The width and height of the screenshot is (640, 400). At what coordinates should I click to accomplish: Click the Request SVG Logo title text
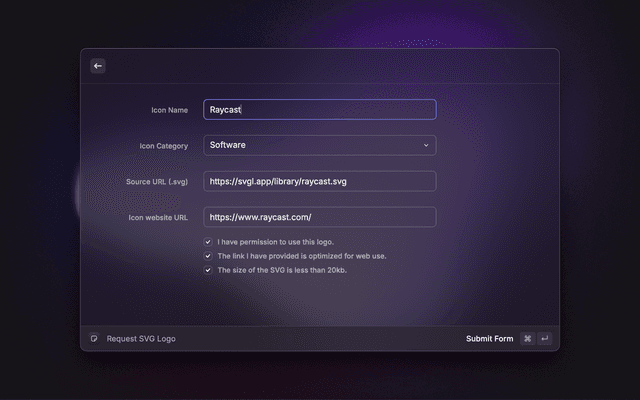pyautogui.click(x=141, y=339)
